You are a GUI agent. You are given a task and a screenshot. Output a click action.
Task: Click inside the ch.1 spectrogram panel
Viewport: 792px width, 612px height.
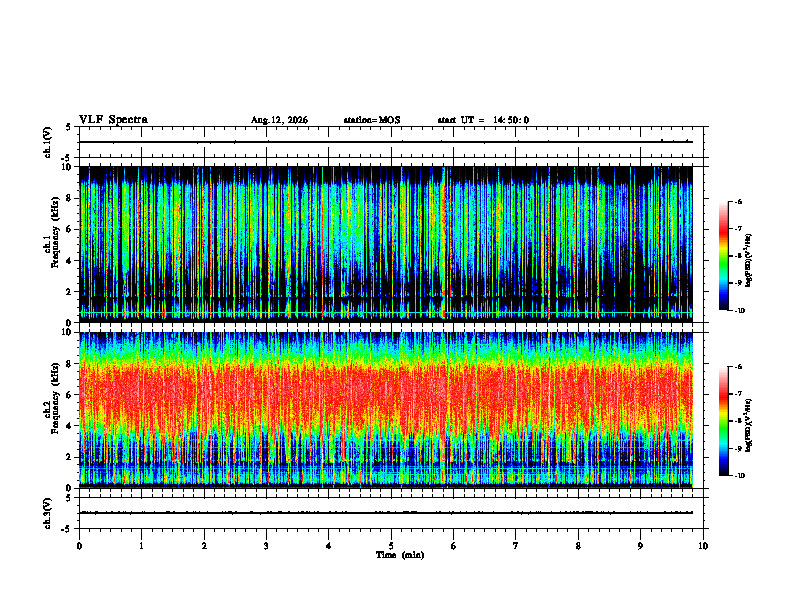(386, 244)
